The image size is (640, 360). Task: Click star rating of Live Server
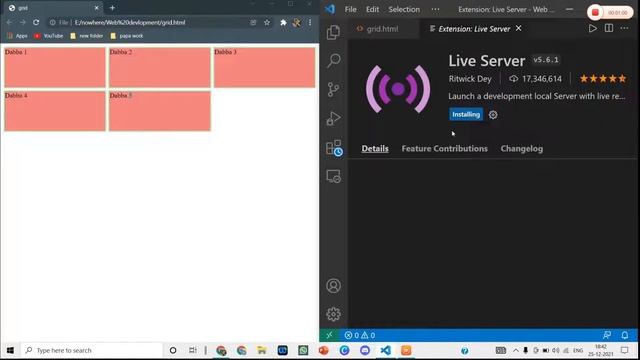pos(603,78)
